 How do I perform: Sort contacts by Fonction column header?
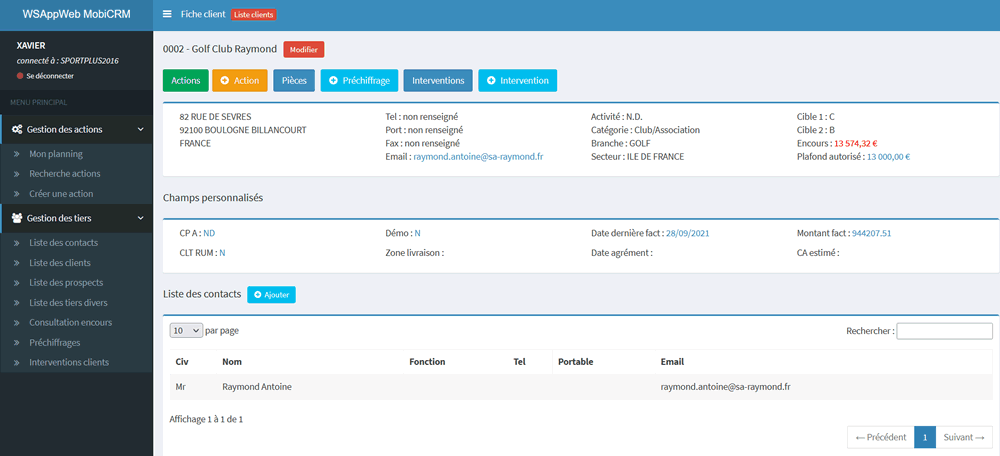coord(455,362)
